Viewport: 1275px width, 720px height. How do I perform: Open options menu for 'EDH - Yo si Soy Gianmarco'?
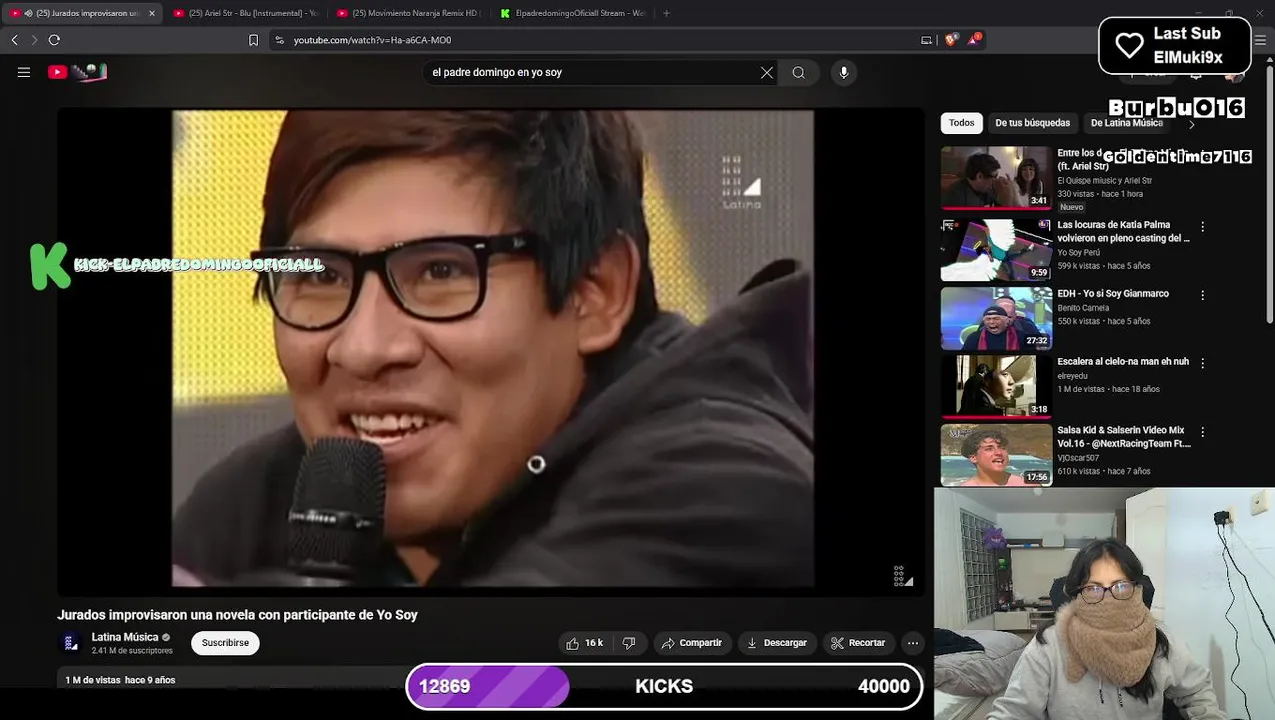[1202, 295]
